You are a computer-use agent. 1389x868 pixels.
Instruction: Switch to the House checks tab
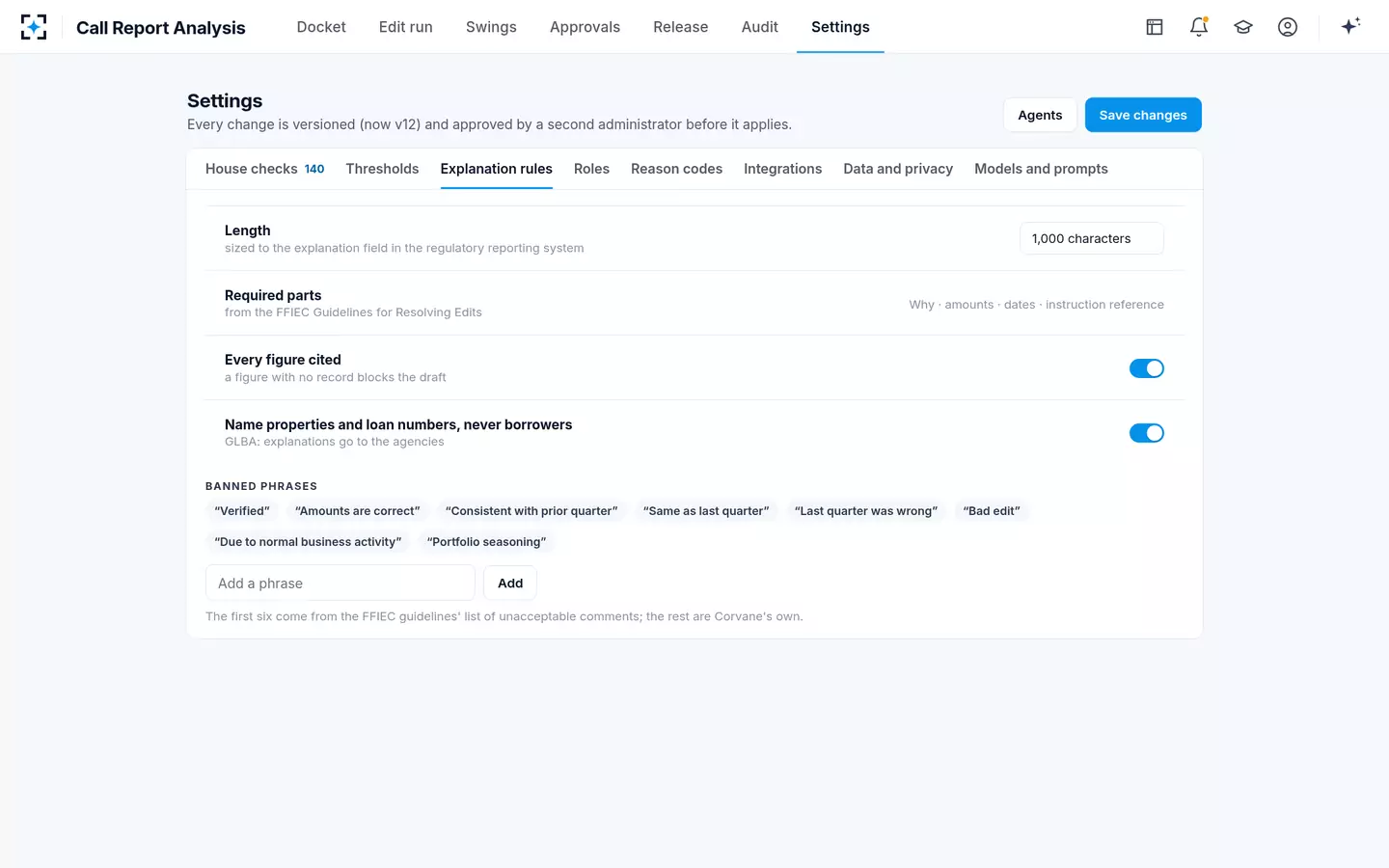[x=264, y=169]
